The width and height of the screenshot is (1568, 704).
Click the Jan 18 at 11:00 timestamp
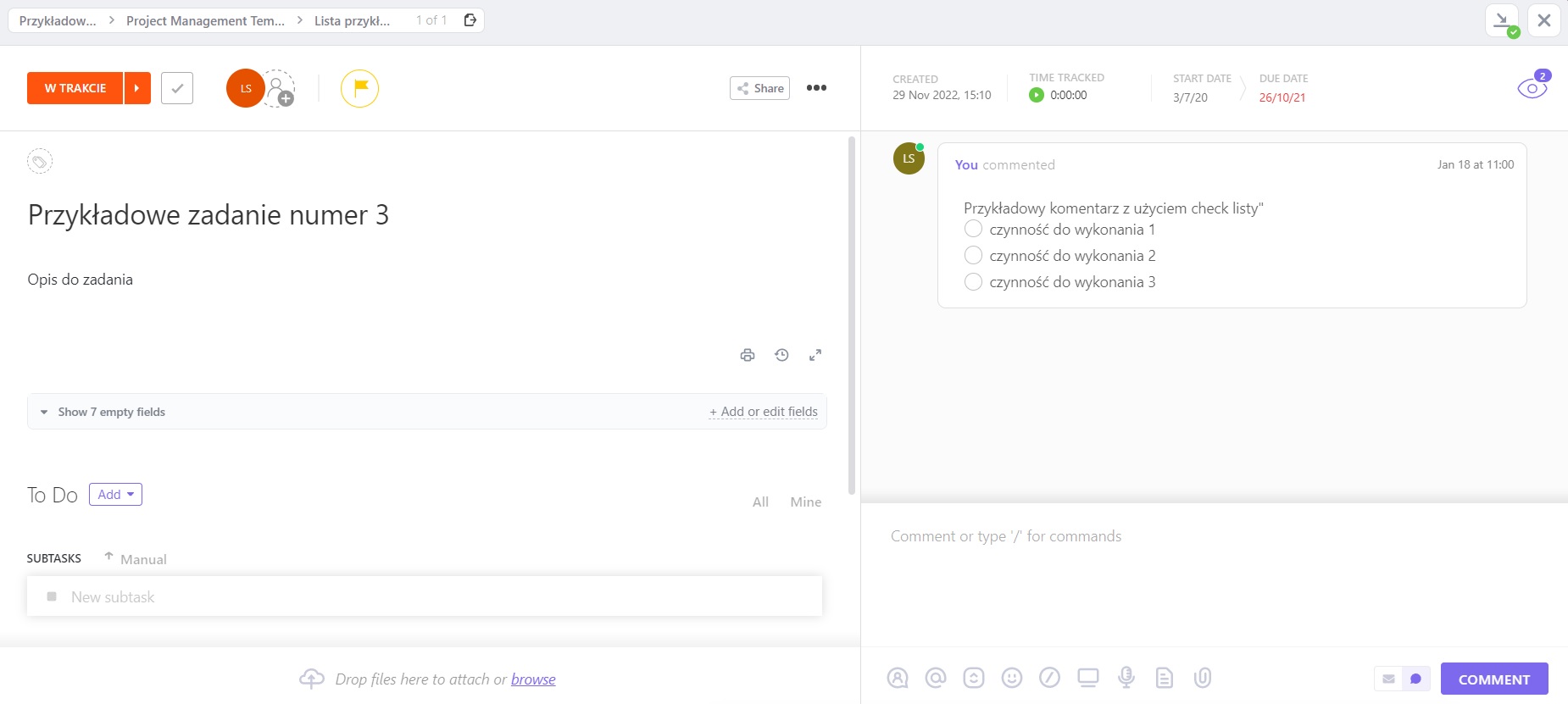pyautogui.click(x=1476, y=164)
